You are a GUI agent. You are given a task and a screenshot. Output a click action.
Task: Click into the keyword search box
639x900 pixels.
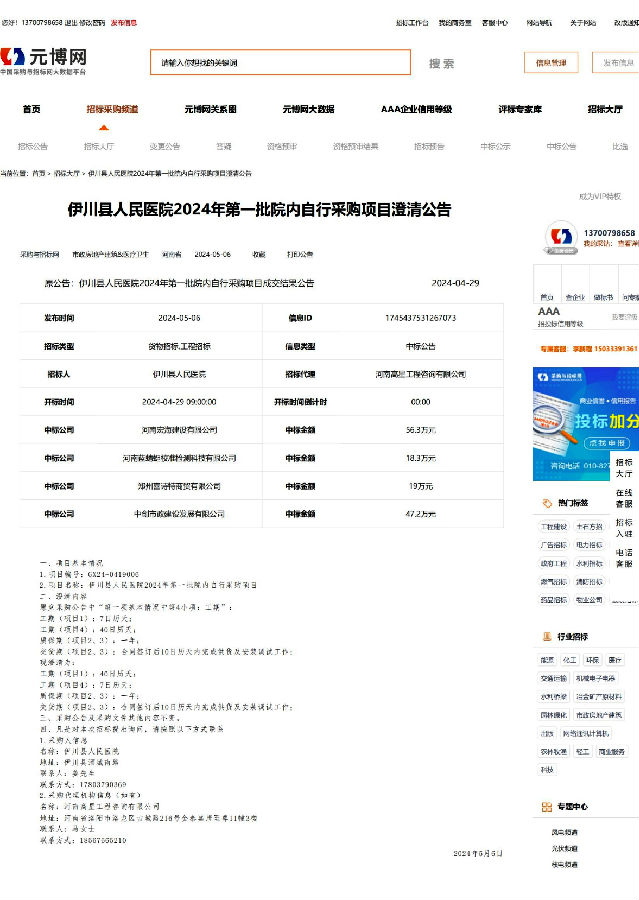[x=280, y=62]
